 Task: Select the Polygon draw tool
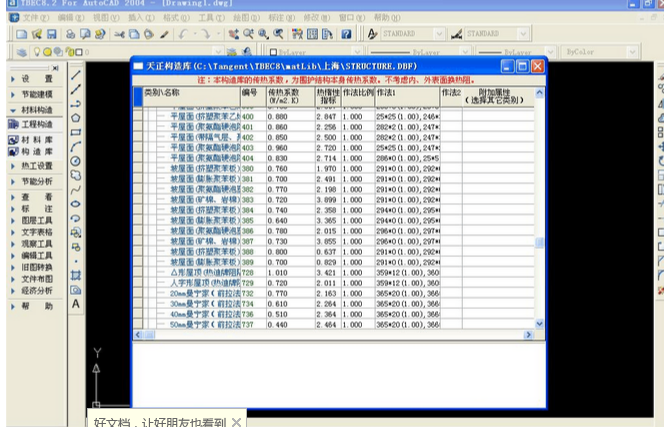pos(76,118)
